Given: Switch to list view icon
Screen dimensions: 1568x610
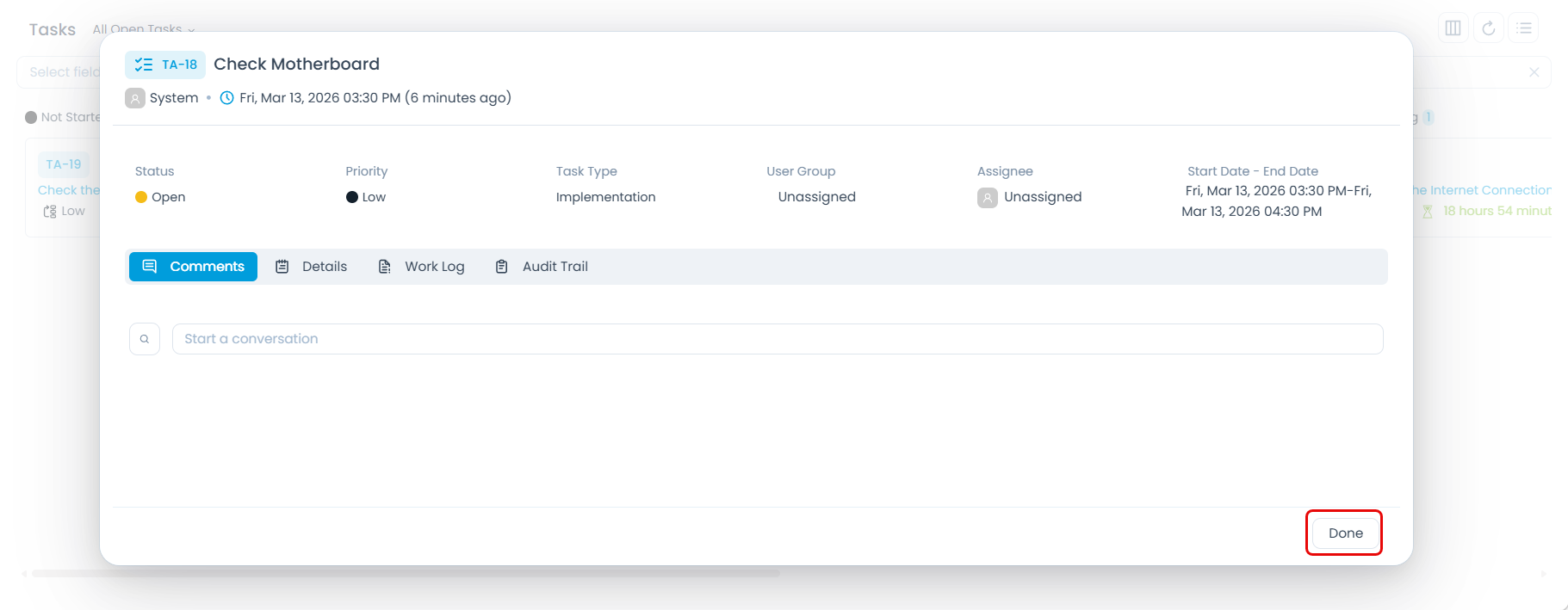Looking at the screenshot, I should point(1523,28).
